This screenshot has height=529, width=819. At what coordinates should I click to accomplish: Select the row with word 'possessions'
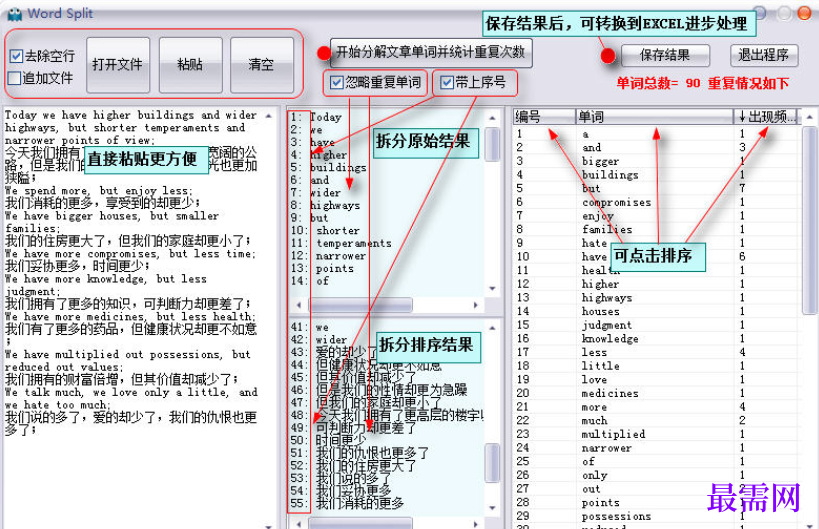pos(656,516)
